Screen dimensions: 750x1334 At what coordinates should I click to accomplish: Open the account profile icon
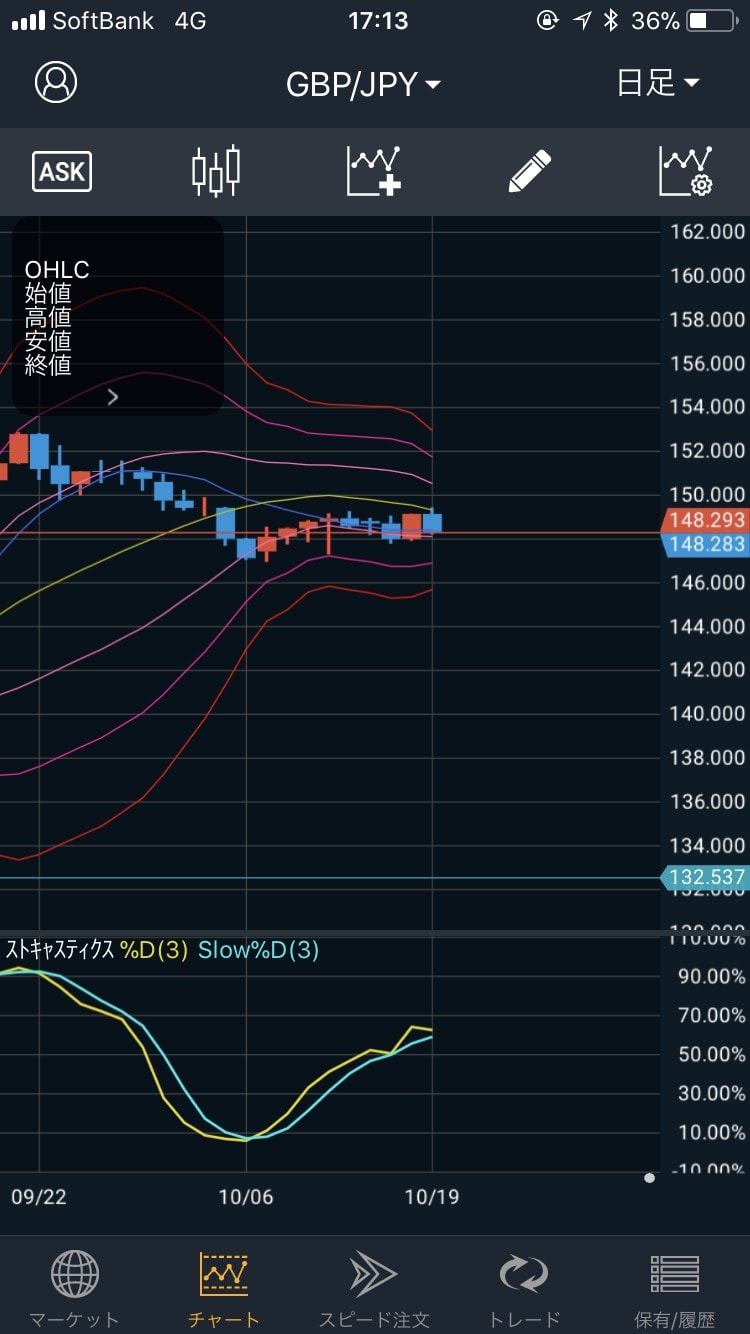coord(56,82)
